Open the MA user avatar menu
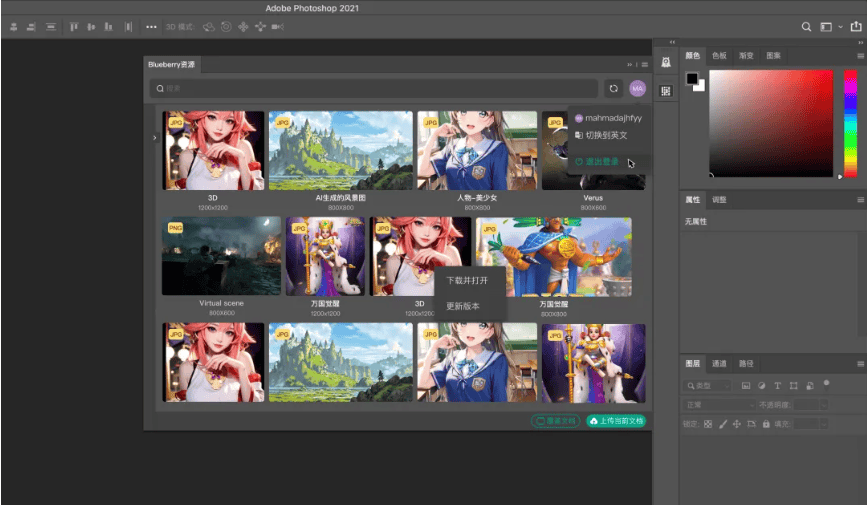 [x=637, y=89]
